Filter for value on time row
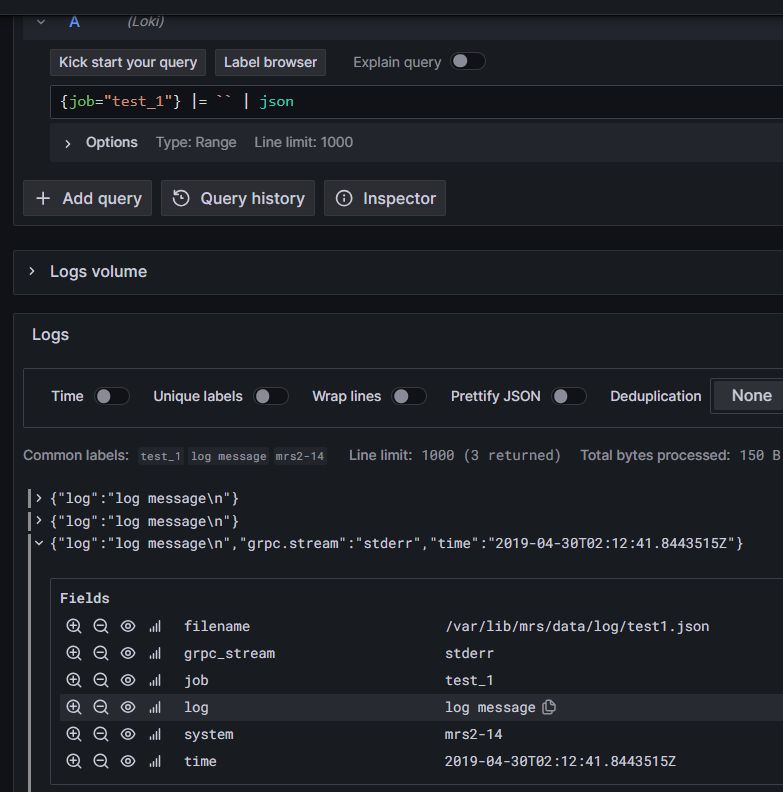This screenshot has width=783, height=792. click(x=74, y=761)
